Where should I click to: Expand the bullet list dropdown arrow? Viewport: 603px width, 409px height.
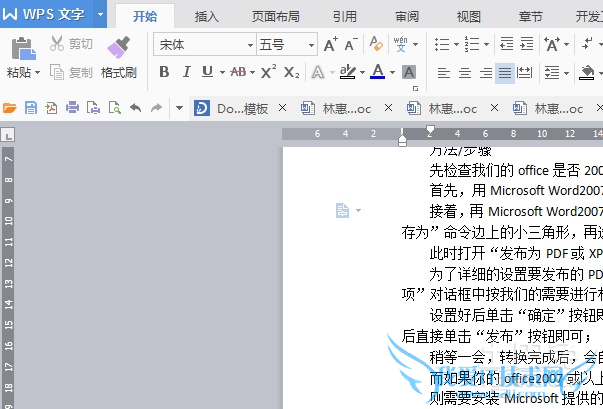[456, 45]
